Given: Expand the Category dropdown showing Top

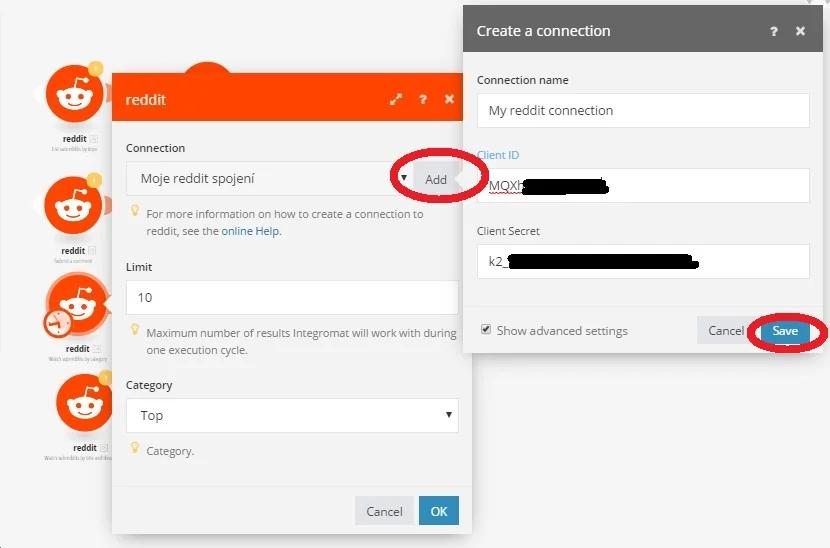Looking at the screenshot, I should click(292, 415).
